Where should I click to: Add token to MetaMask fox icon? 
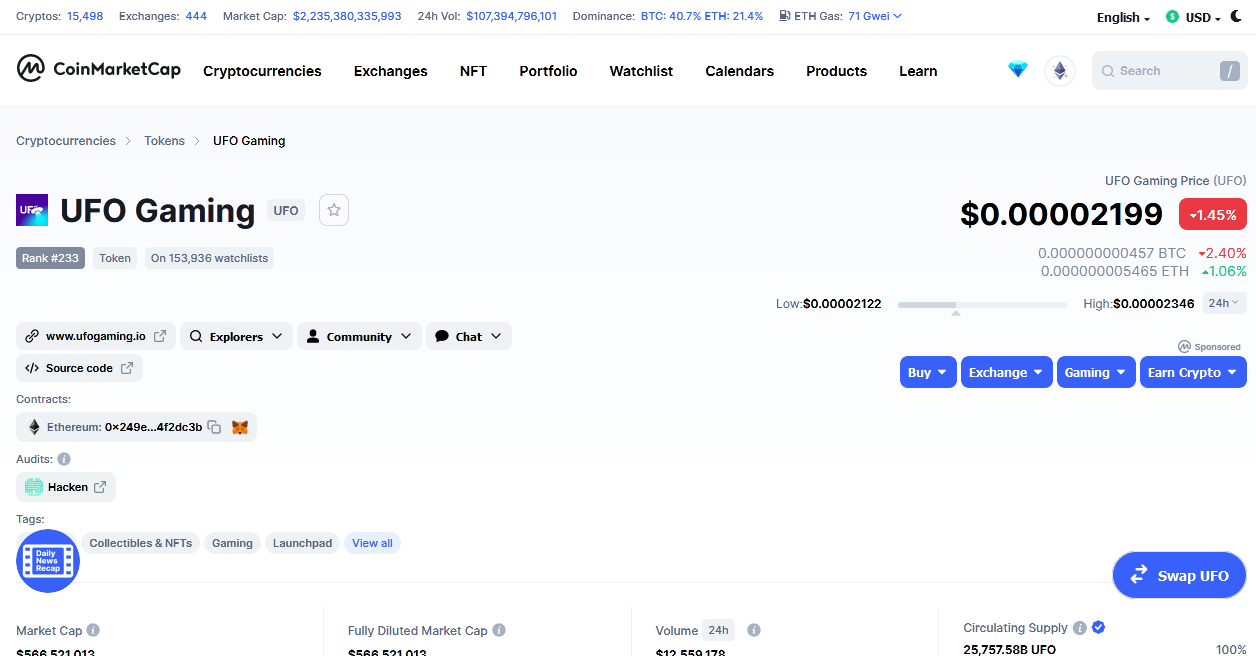240,427
